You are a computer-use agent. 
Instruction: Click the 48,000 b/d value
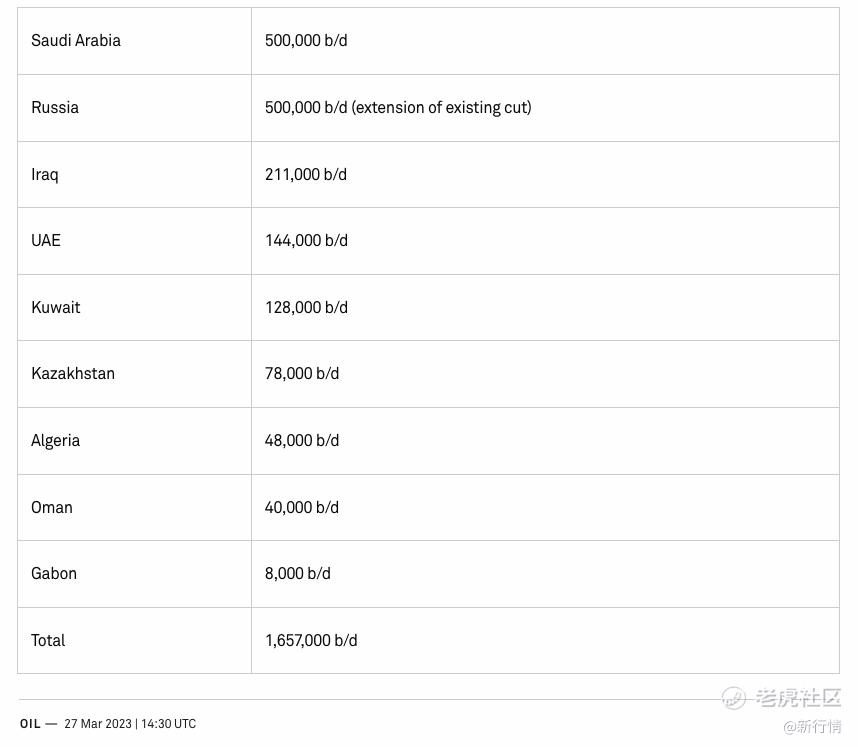coord(302,441)
